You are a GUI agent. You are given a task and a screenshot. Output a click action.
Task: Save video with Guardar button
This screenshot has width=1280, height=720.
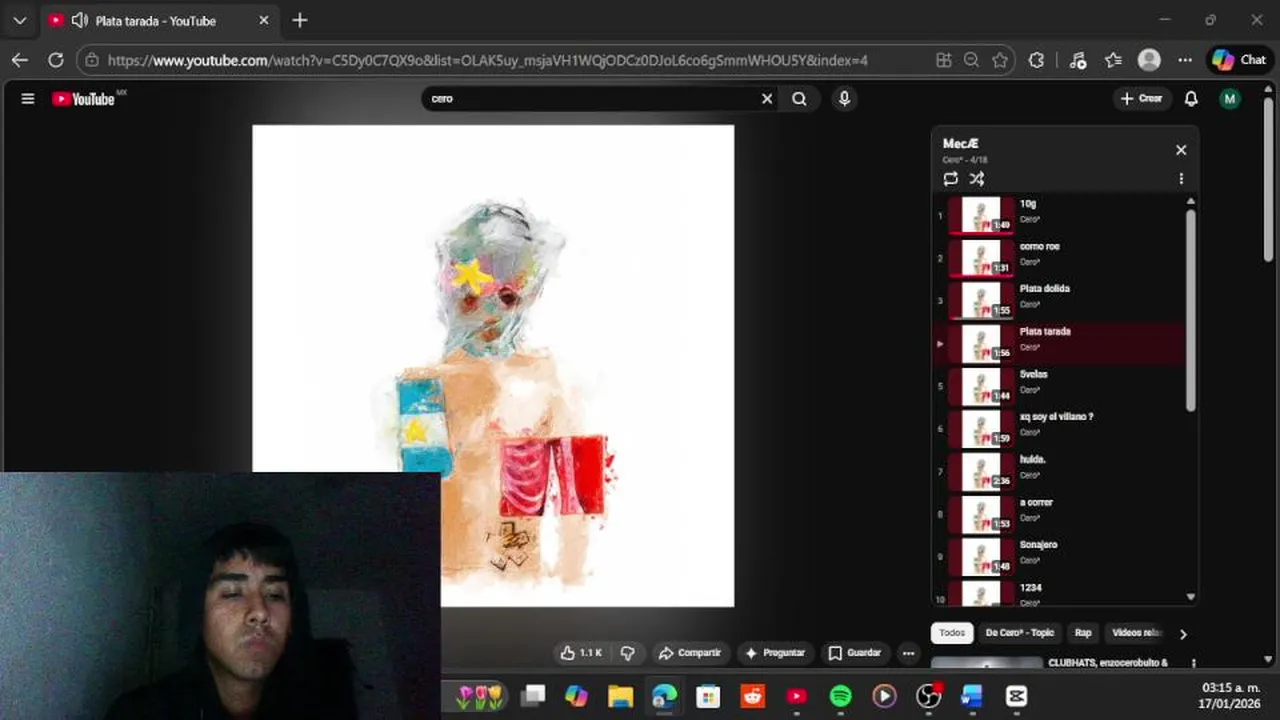[855, 653]
